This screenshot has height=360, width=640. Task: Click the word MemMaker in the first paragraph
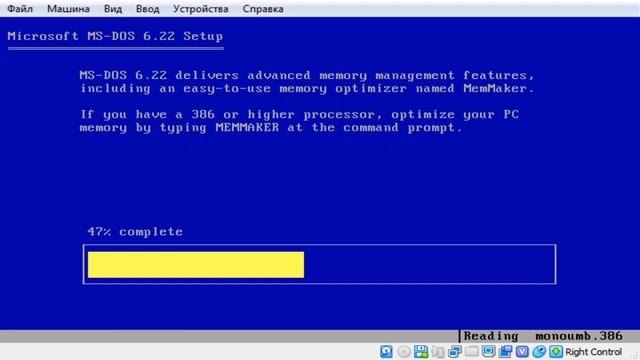click(495, 88)
